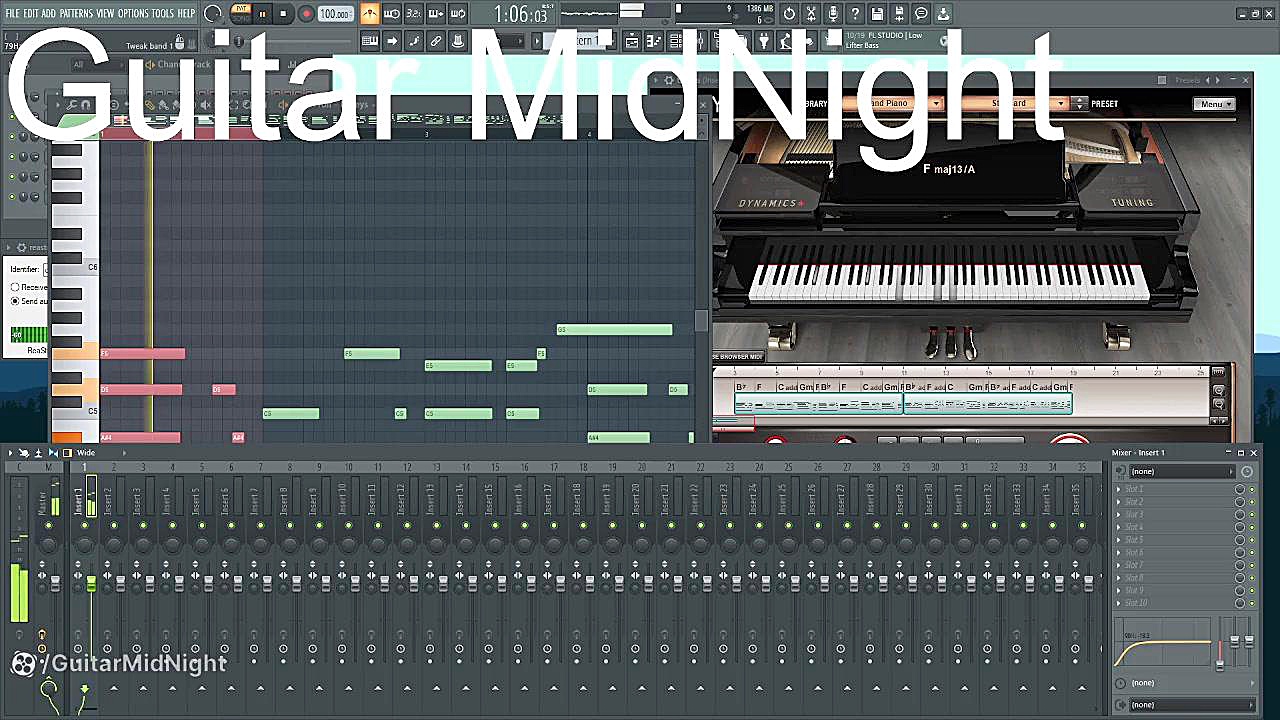Click the preset up/down stepper arrows

click(1079, 104)
